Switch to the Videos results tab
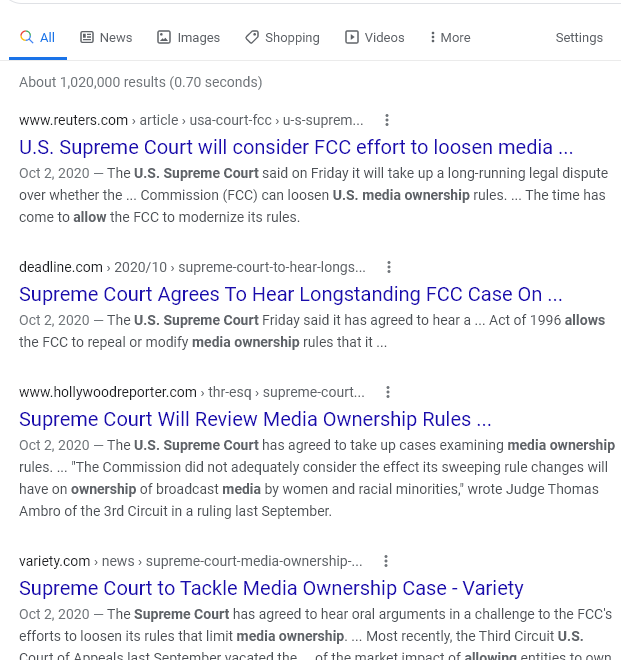 (375, 37)
